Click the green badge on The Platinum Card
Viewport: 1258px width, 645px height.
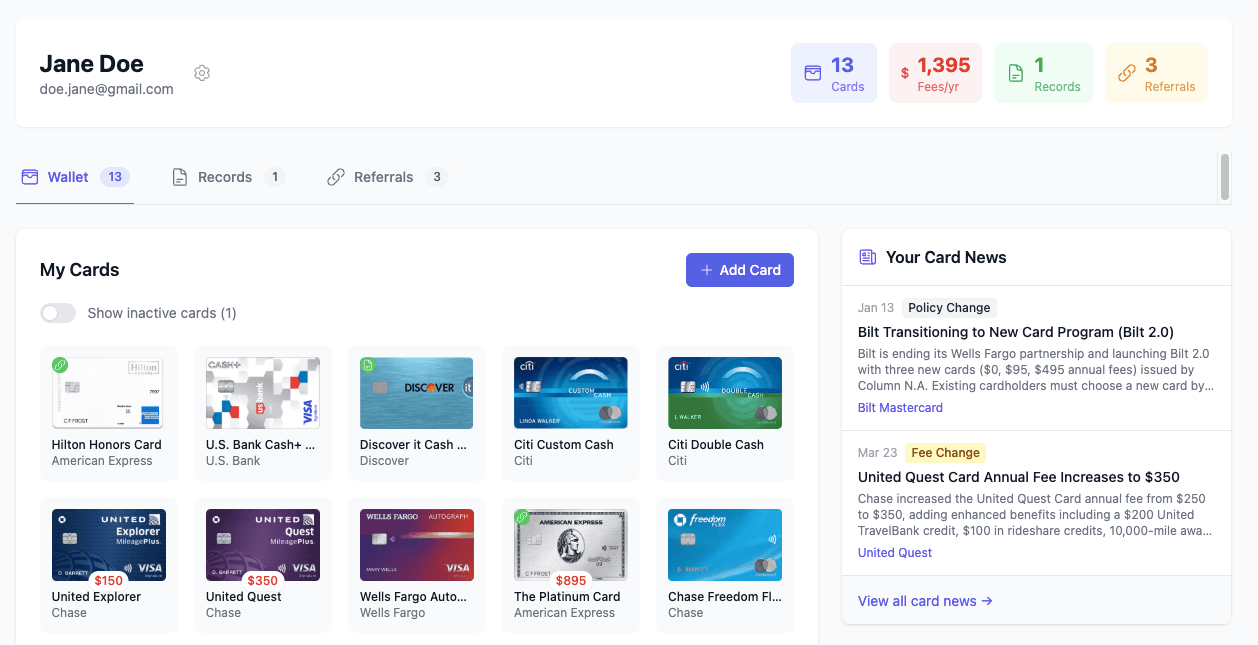[x=522, y=517]
